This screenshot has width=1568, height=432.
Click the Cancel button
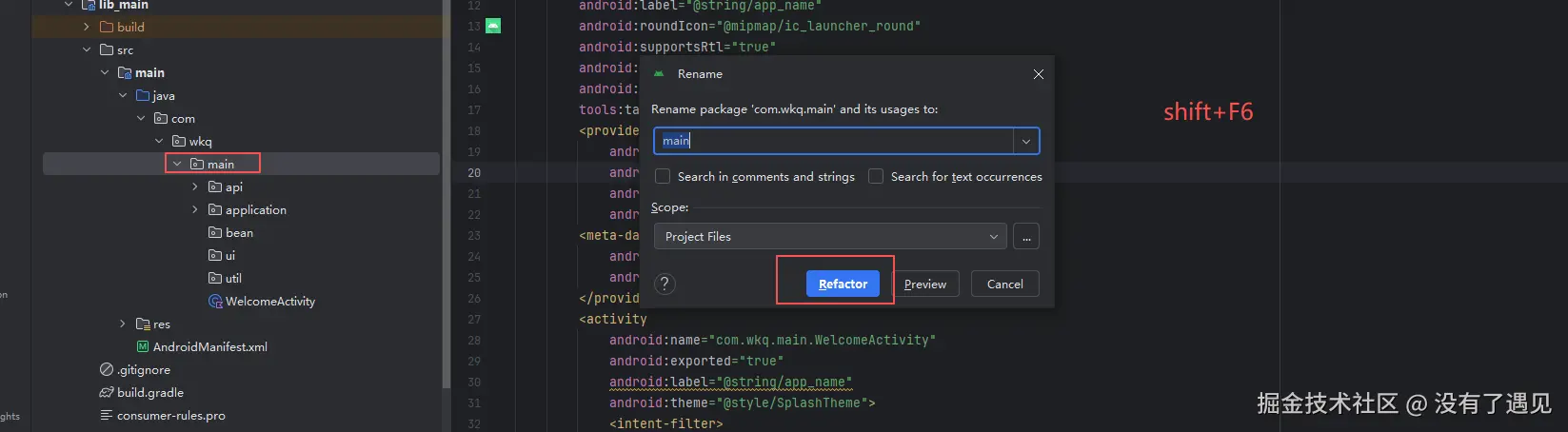[1004, 284]
